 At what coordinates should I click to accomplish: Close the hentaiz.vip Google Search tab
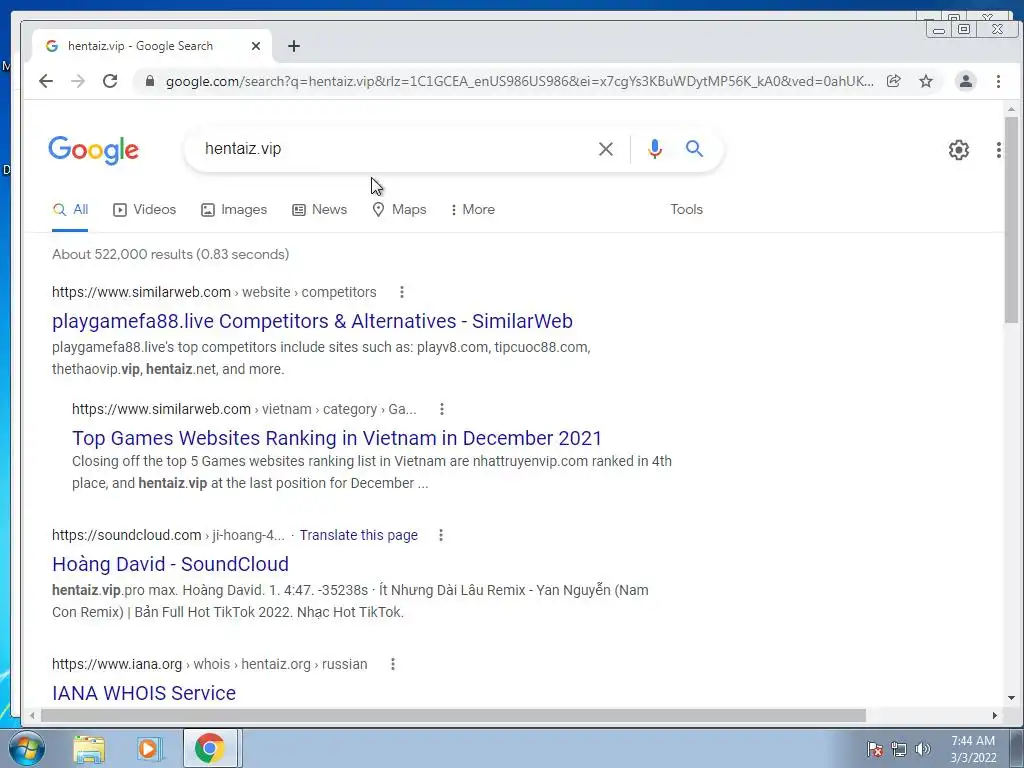tap(256, 46)
